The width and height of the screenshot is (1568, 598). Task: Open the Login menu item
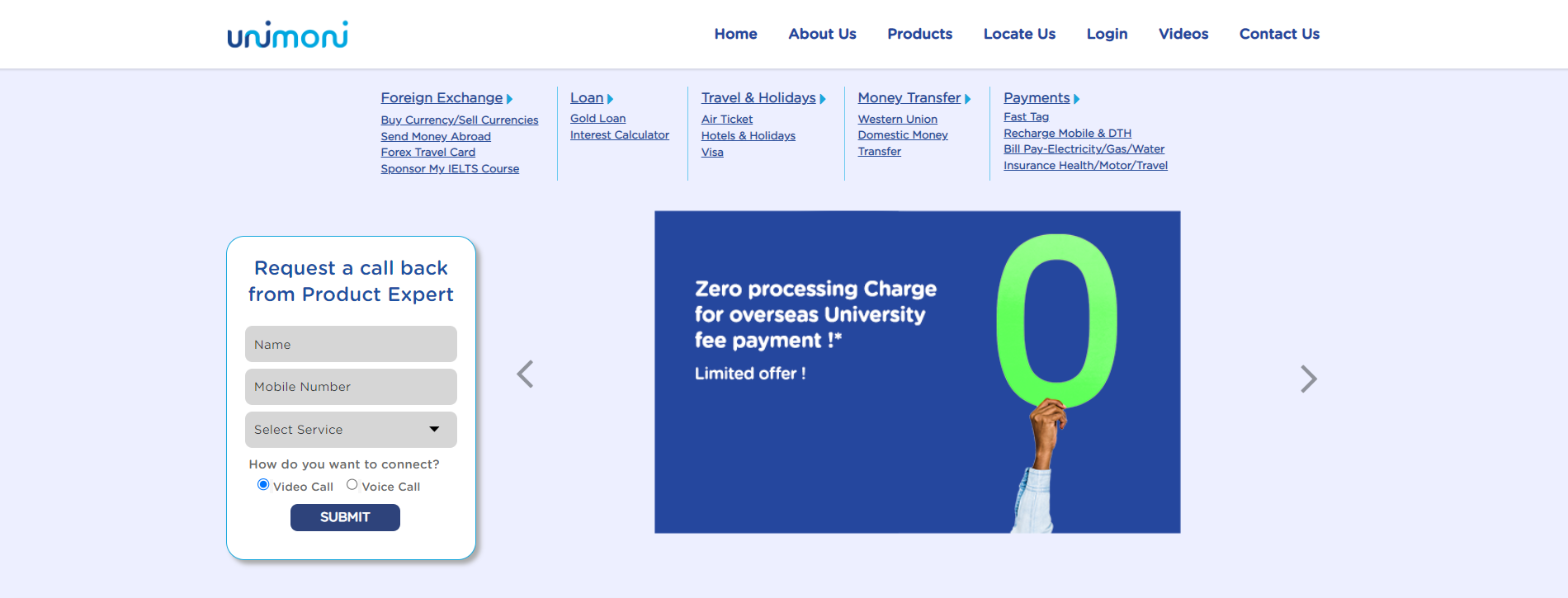pyautogui.click(x=1107, y=34)
